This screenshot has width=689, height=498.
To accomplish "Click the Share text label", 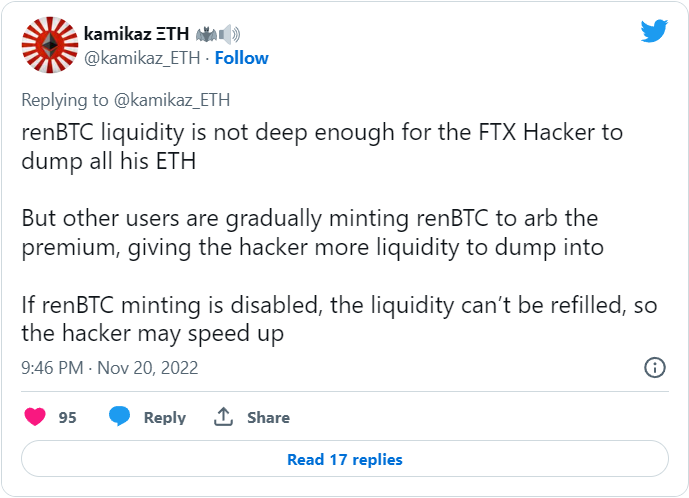I will click(268, 418).
